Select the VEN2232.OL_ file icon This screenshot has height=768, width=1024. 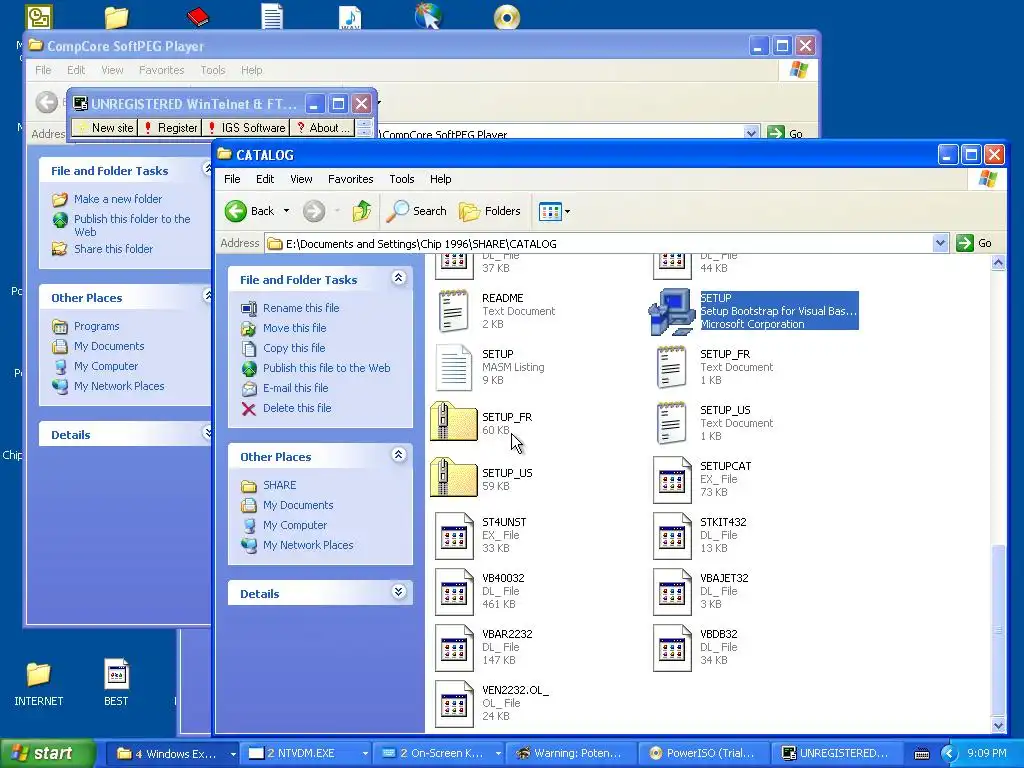[x=454, y=704]
